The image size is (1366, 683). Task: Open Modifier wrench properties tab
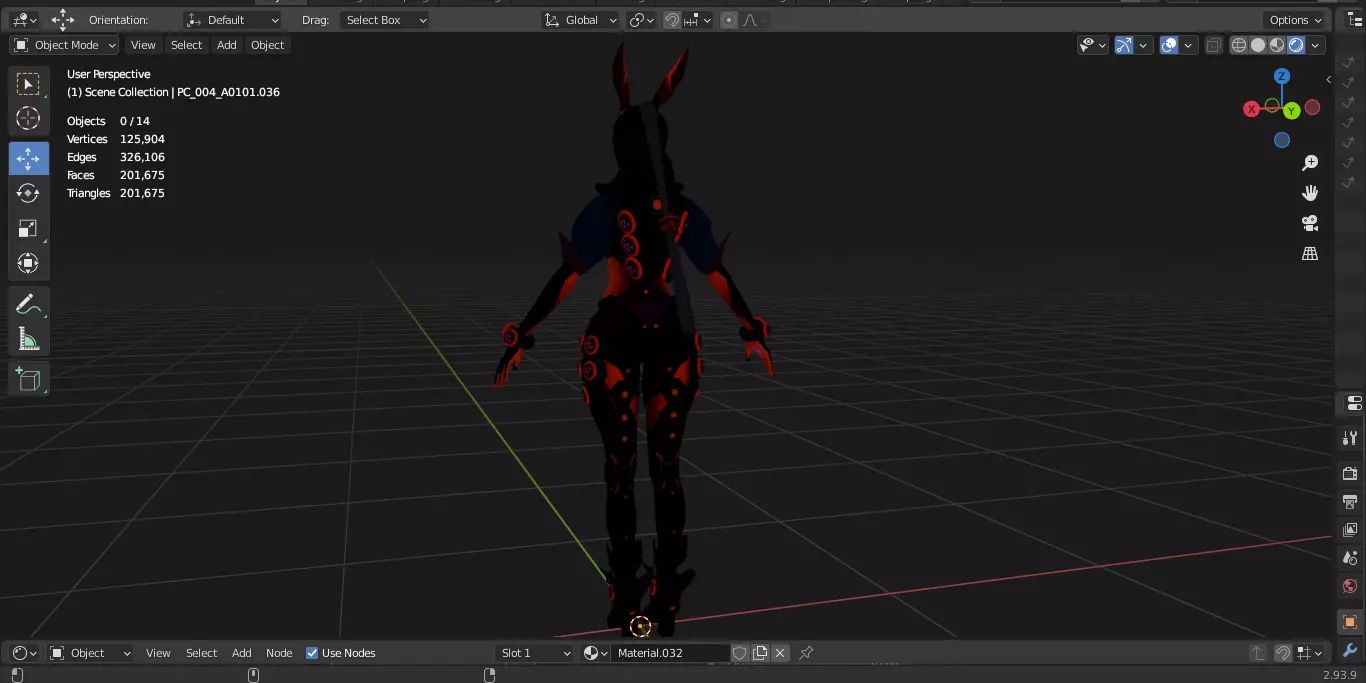click(1350, 651)
